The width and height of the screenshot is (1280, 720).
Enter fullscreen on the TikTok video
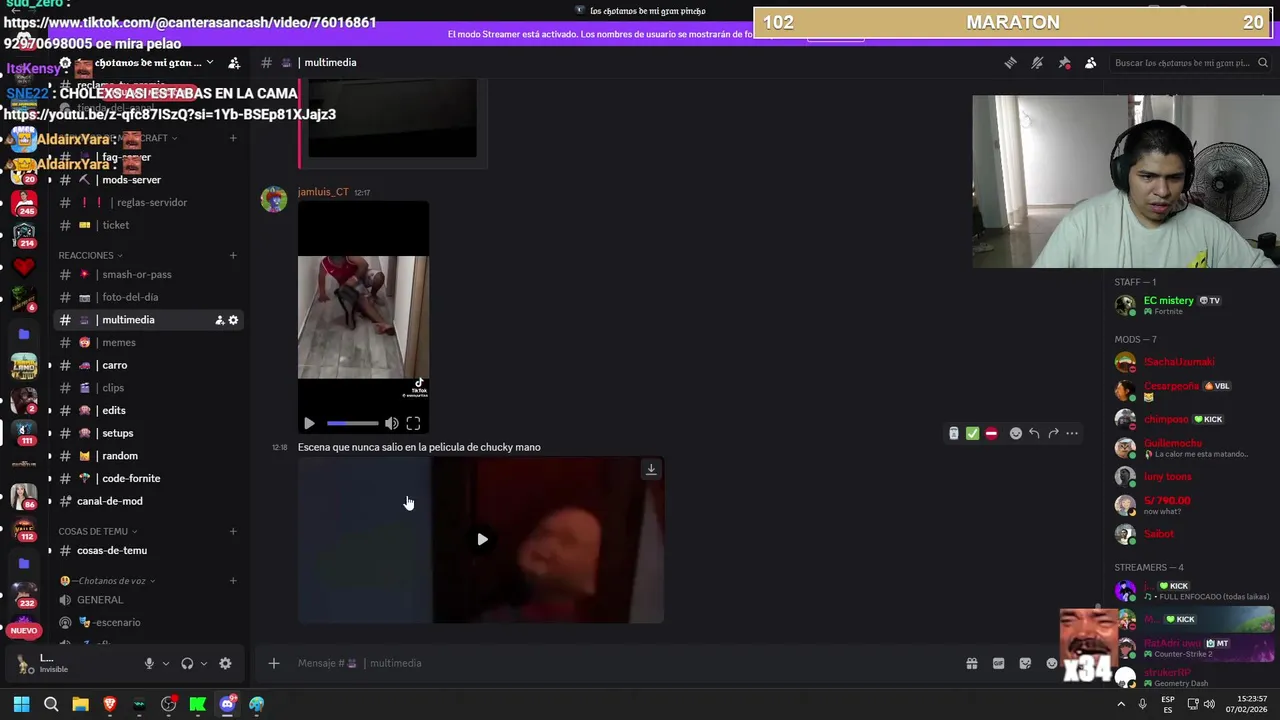pyautogui.click(x=413, y=424)
